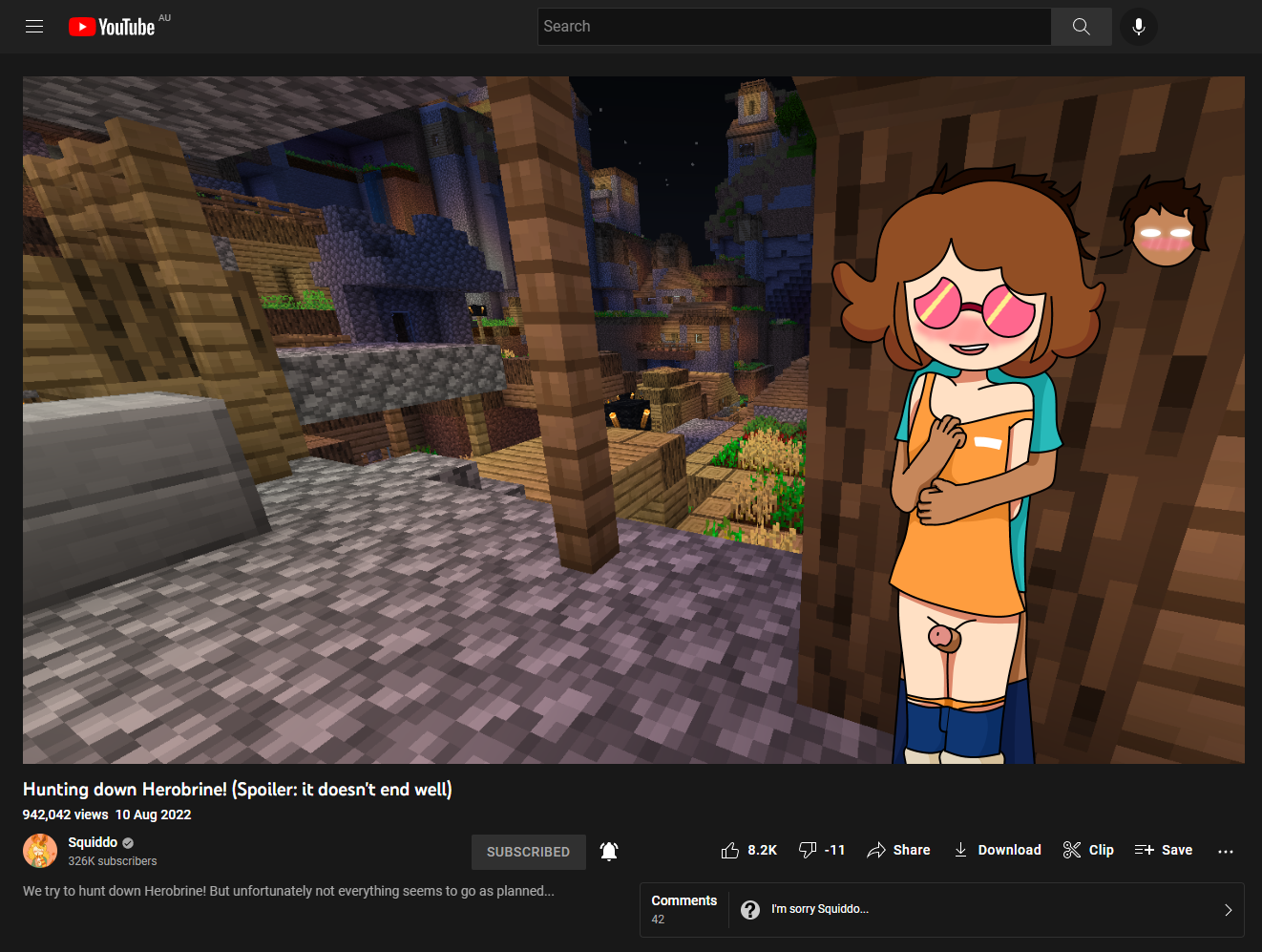Click the notification bell for Squiddo
This screenshot has height=952, width=1262.
(x=609, y=850)
